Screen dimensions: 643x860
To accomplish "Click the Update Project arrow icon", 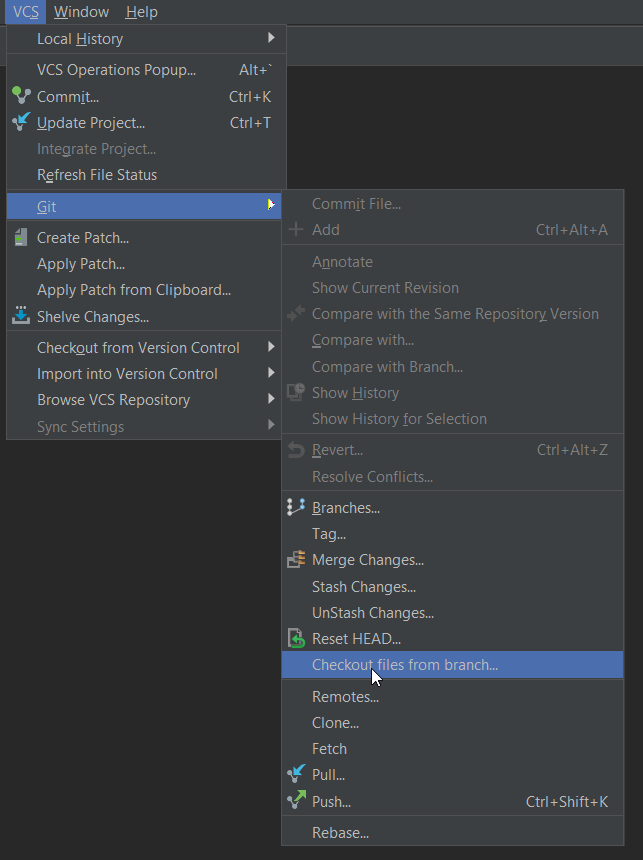I will [21, 122].
